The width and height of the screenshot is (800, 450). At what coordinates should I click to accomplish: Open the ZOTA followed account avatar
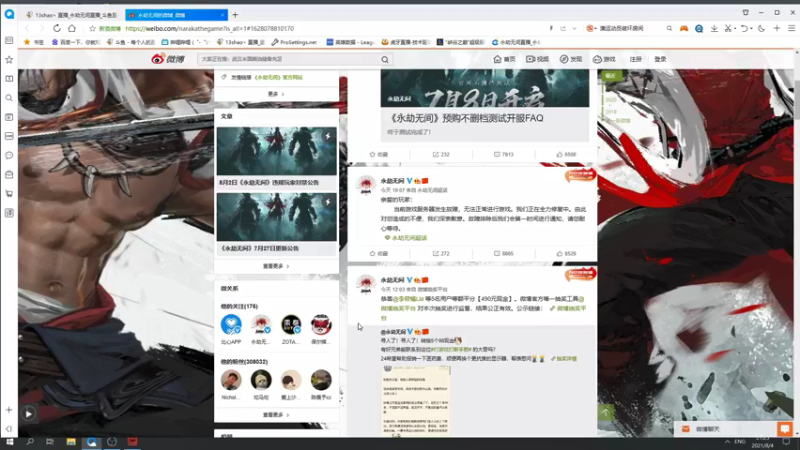[x=291, y=324]
